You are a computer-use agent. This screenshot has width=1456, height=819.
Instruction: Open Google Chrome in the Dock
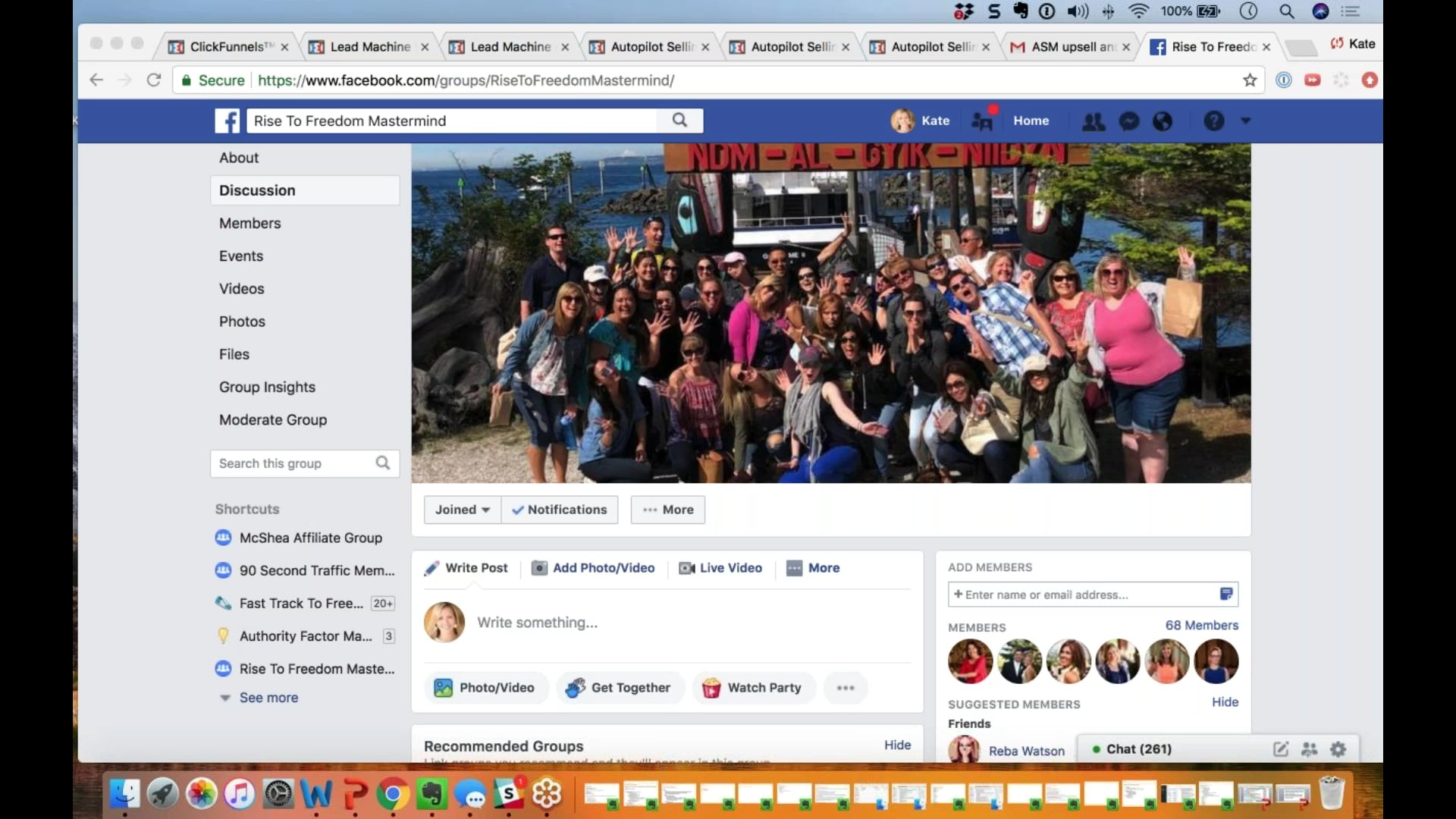click(x=392, y=794)
